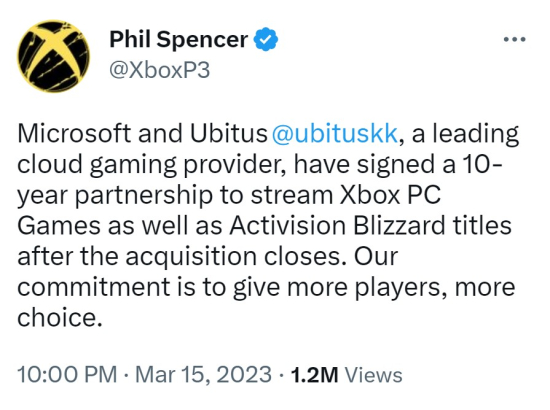Click the Mar 15, 2023 date
The width and height of the screenshot is (550, 410).
(x=203, y=375)
